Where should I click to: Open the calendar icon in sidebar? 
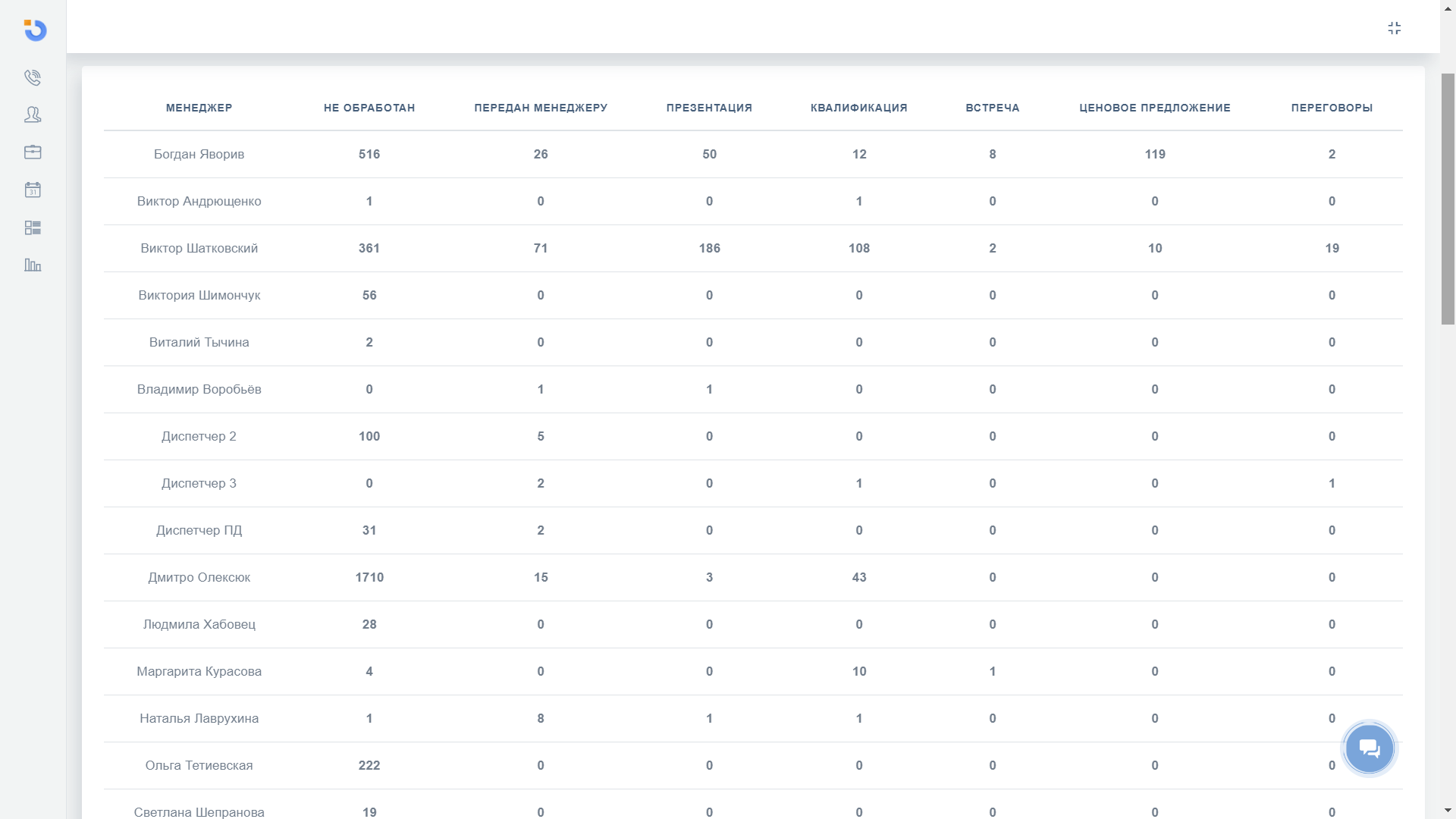click(33, 190)
